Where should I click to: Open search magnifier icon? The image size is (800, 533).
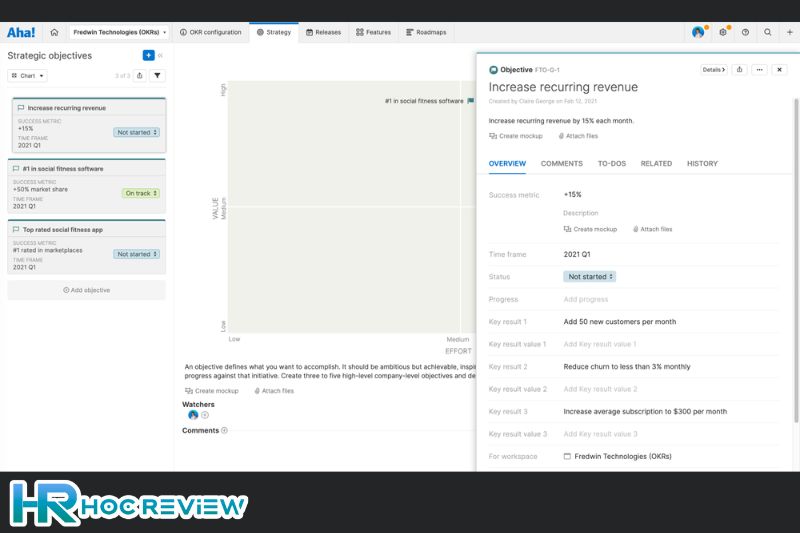[767, 32]
